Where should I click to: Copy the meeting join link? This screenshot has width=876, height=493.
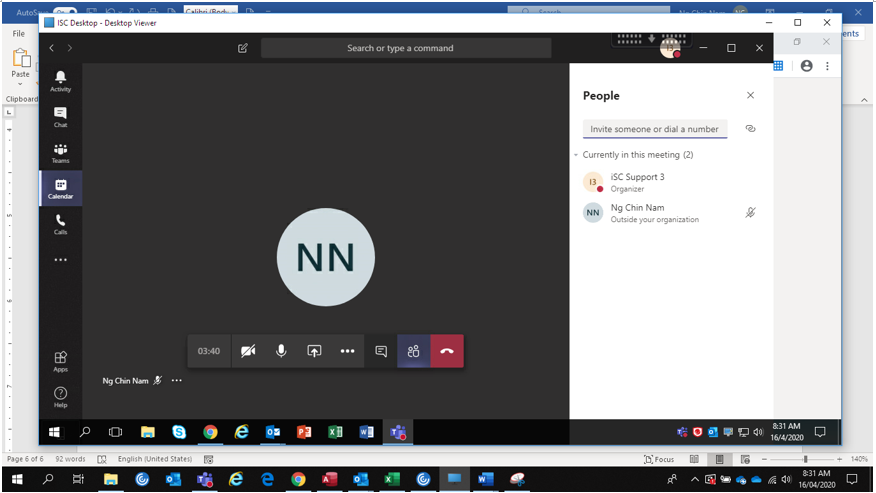750,129
